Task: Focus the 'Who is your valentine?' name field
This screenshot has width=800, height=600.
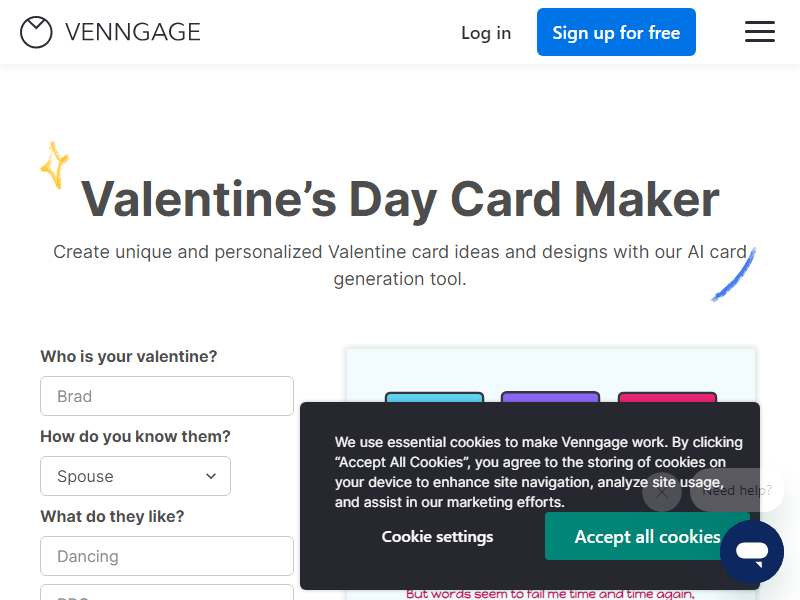Action: [167, 396]
